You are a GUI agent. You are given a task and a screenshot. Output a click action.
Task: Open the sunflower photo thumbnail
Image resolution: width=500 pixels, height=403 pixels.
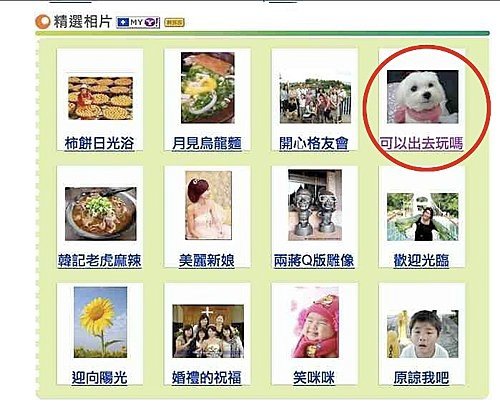[x=100, y=322]
